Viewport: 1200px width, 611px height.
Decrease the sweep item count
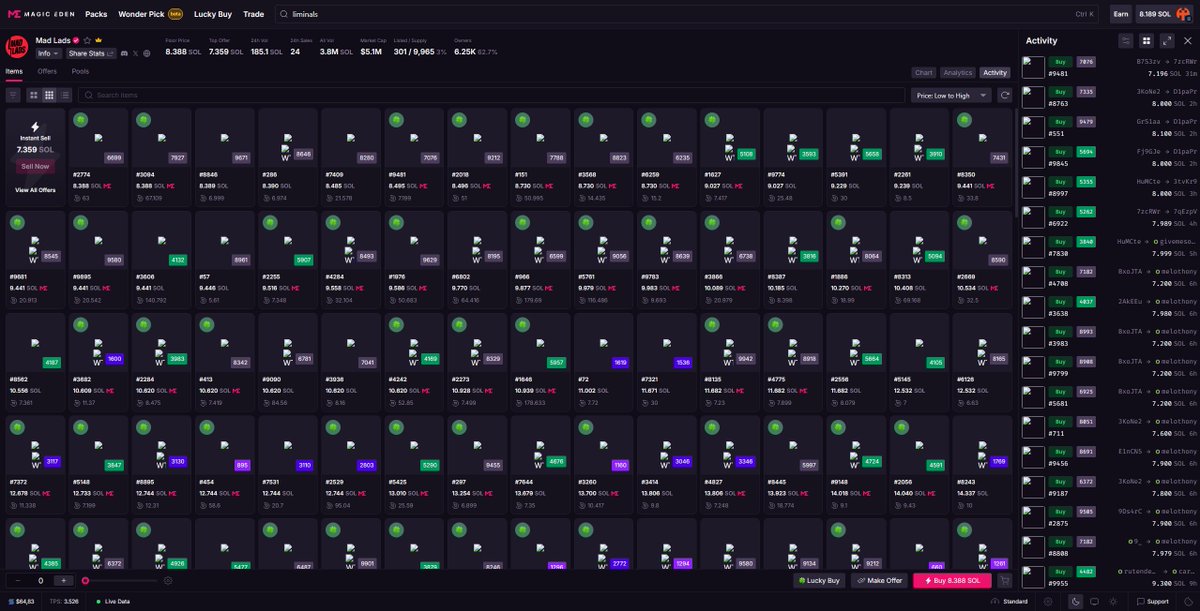pos(18,580)
